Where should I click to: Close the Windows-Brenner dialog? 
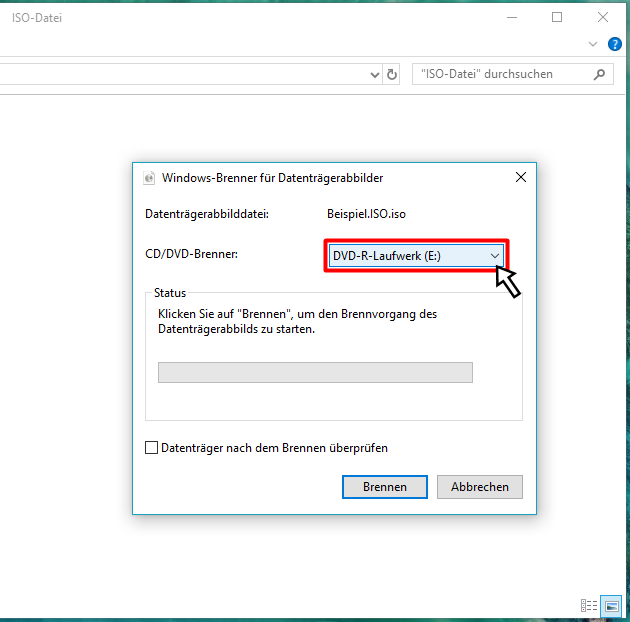pyautogui.click(x=521, y=177)
